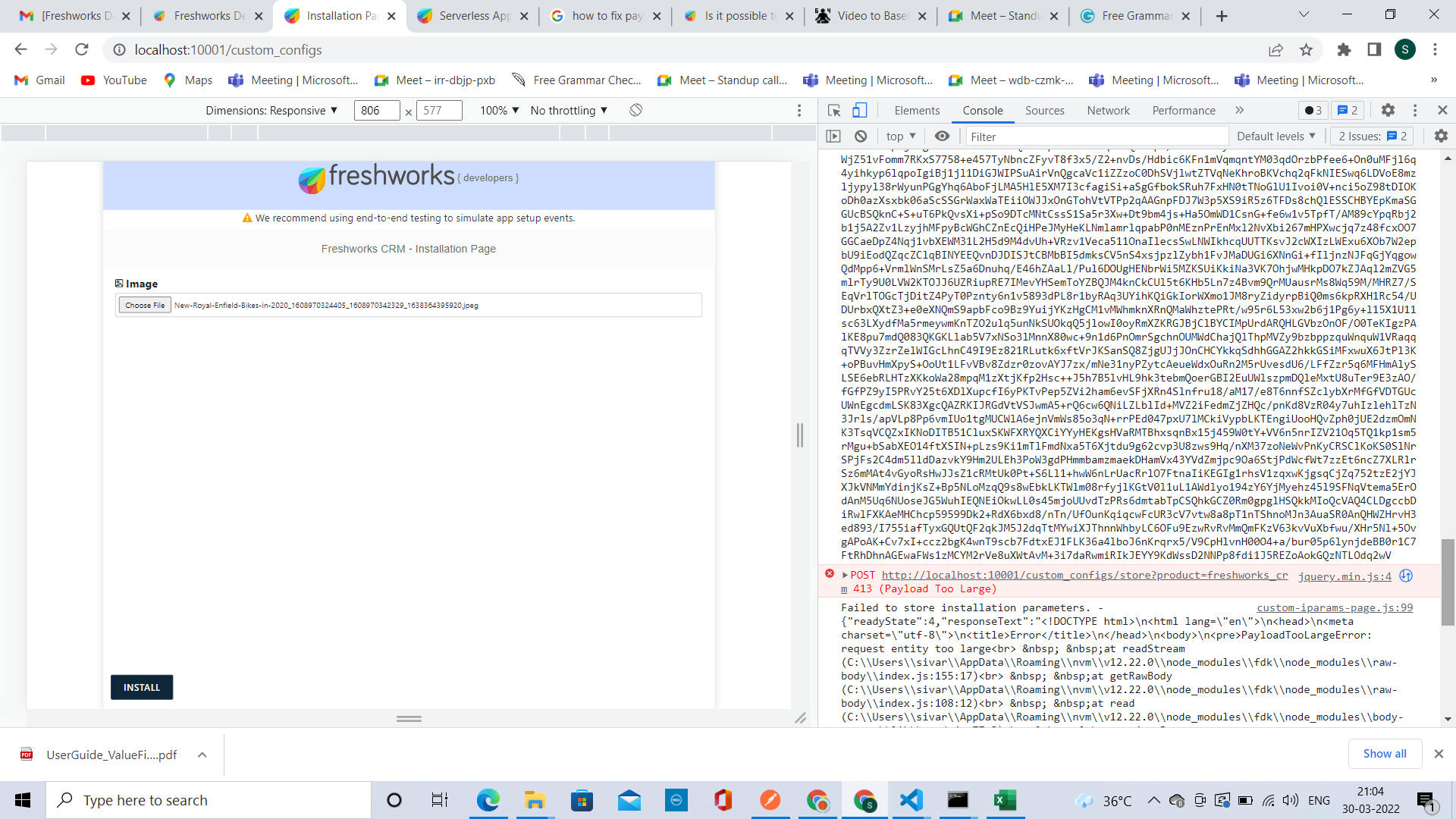Open custom-iparams-page.js:99 source link
The image size is (1456, 819).
[x=1335, y=608]
